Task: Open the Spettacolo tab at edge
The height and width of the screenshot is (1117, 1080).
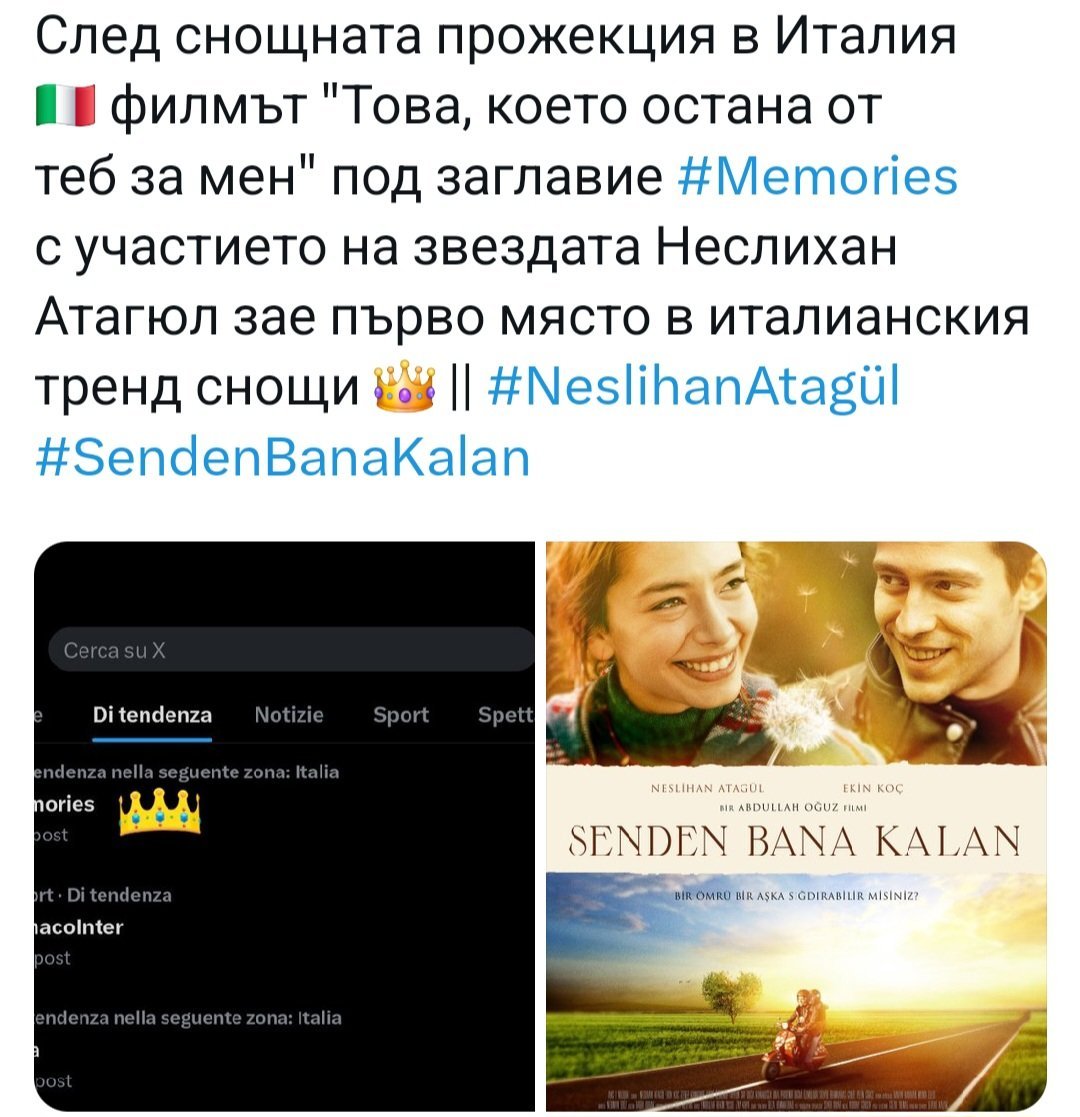Action: (505, 715)
